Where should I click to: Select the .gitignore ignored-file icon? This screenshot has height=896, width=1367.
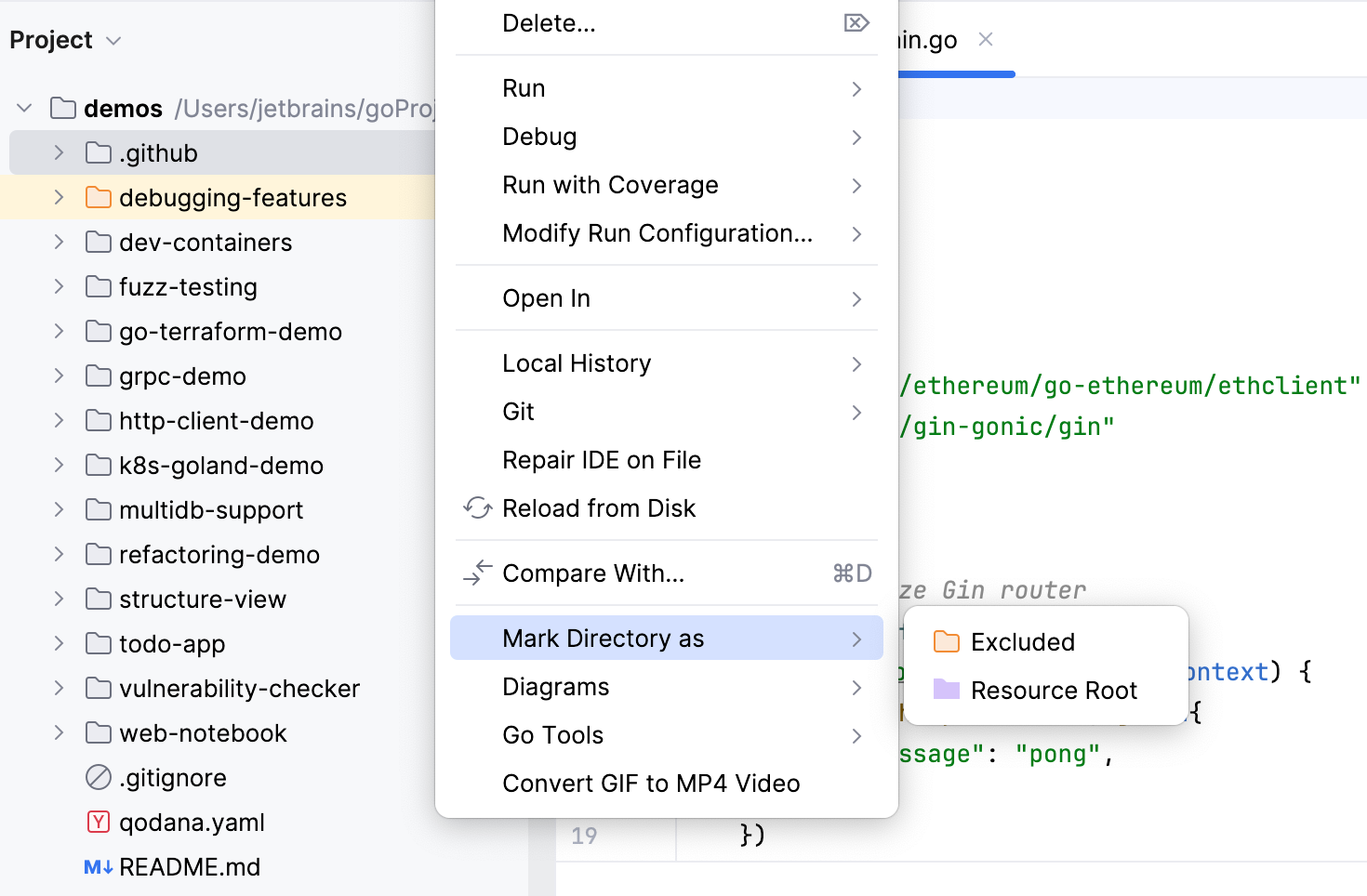[97, 777]
